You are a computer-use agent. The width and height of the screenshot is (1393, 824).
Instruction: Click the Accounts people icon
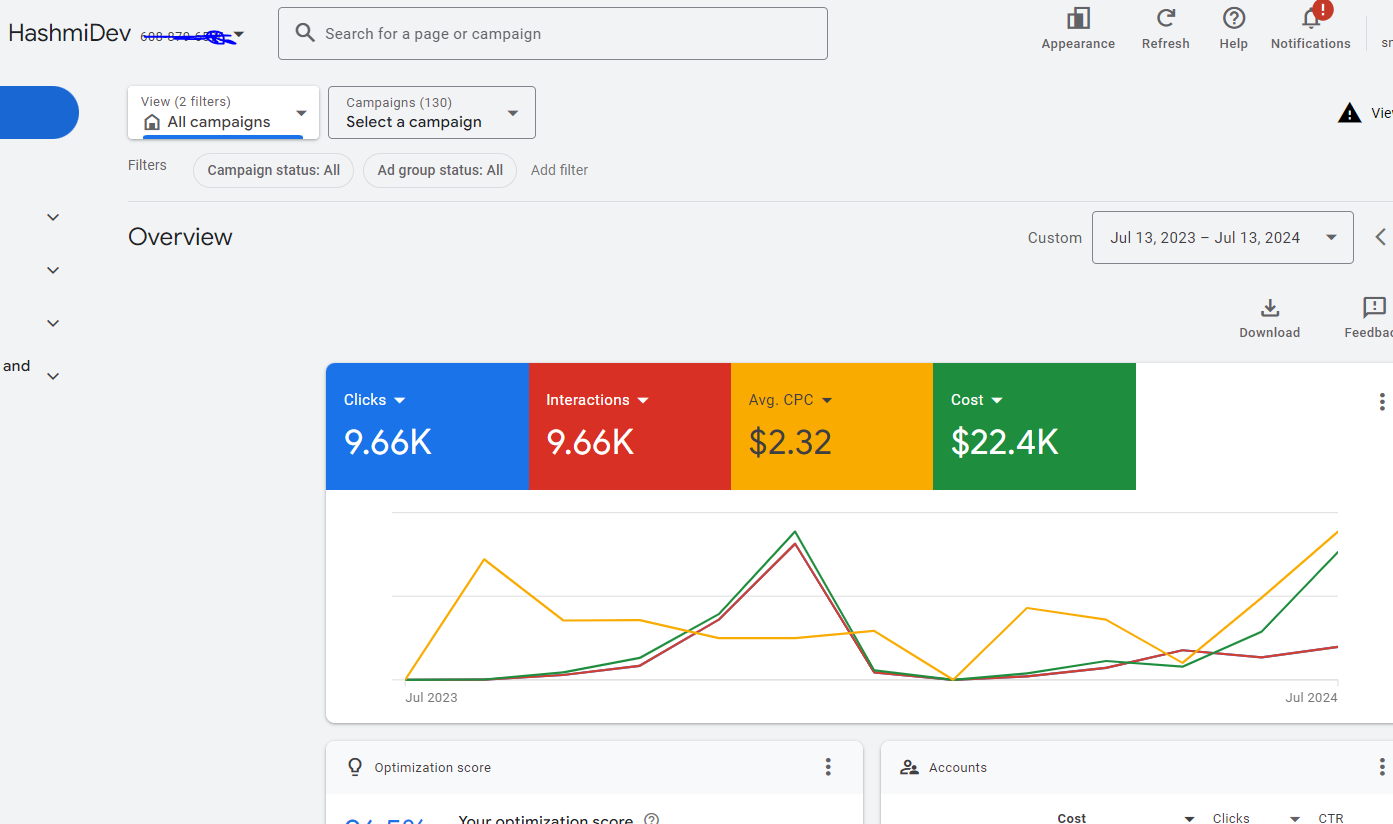tap(909, 767)
